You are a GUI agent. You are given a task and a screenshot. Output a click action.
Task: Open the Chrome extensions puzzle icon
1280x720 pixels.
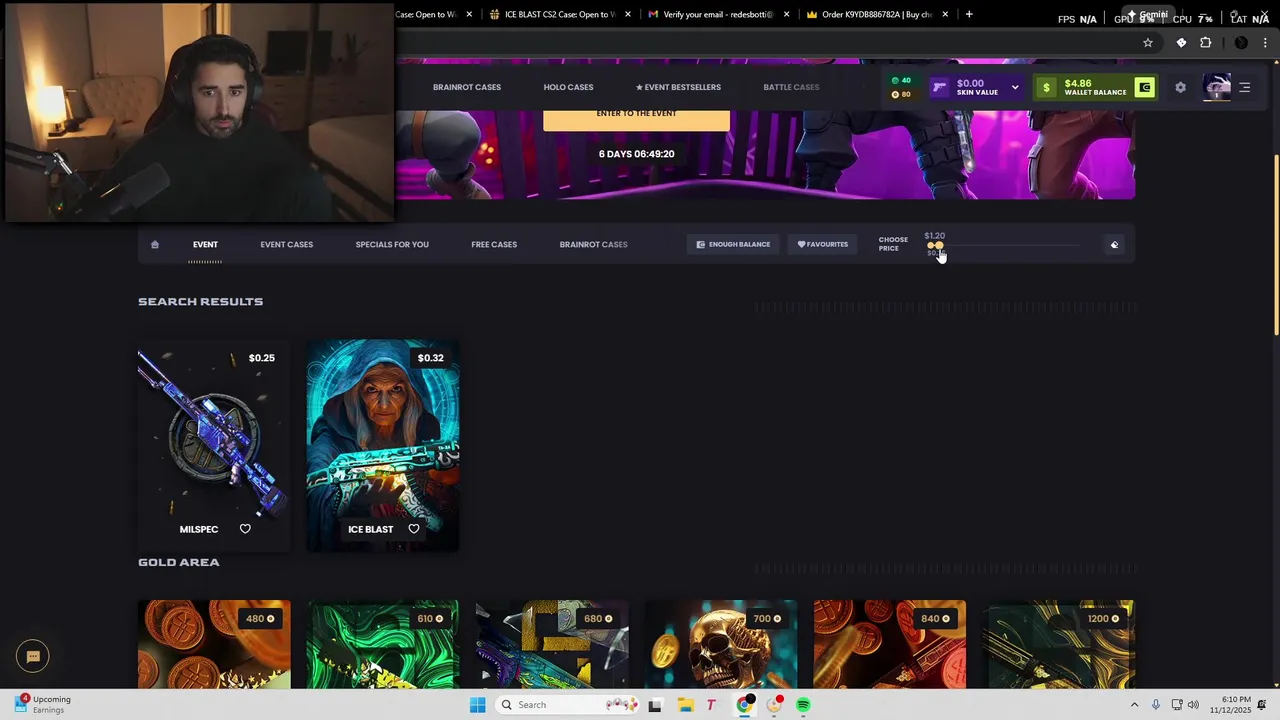pyautogui.click(x=1205, y=43)
